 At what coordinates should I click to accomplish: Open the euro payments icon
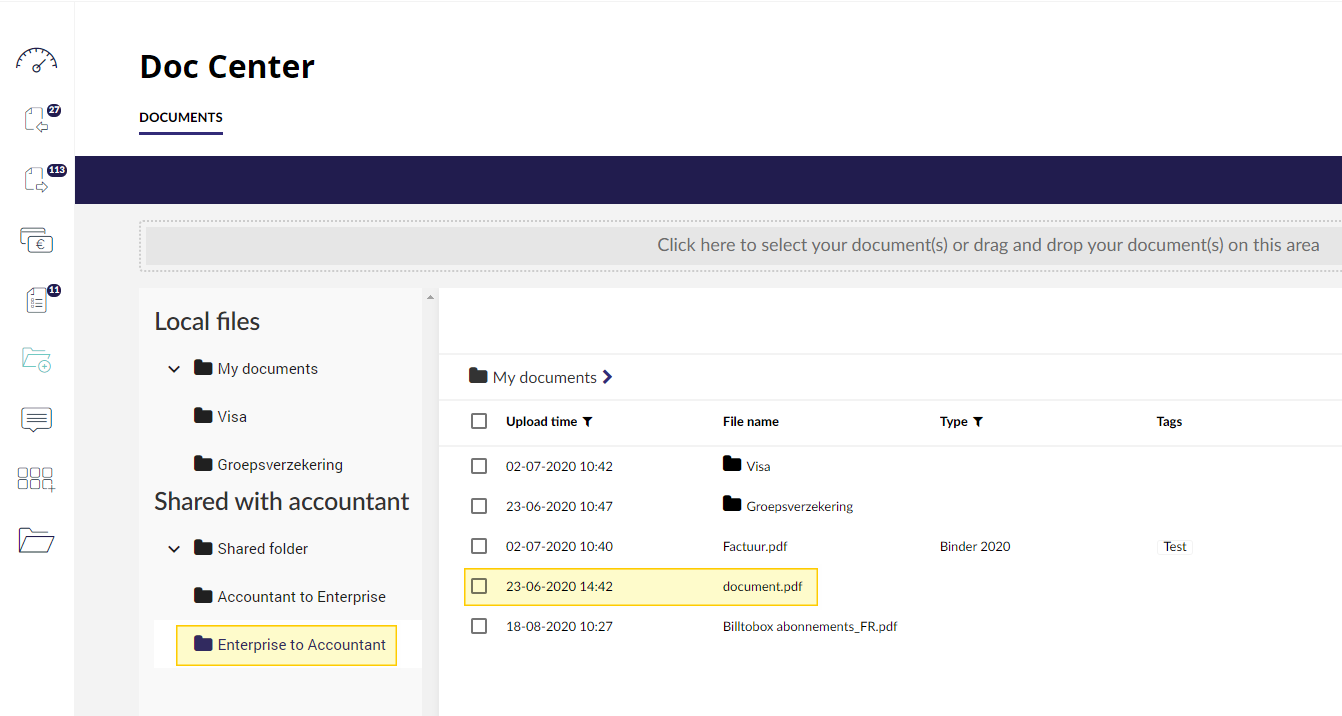[x=36, y=240]
